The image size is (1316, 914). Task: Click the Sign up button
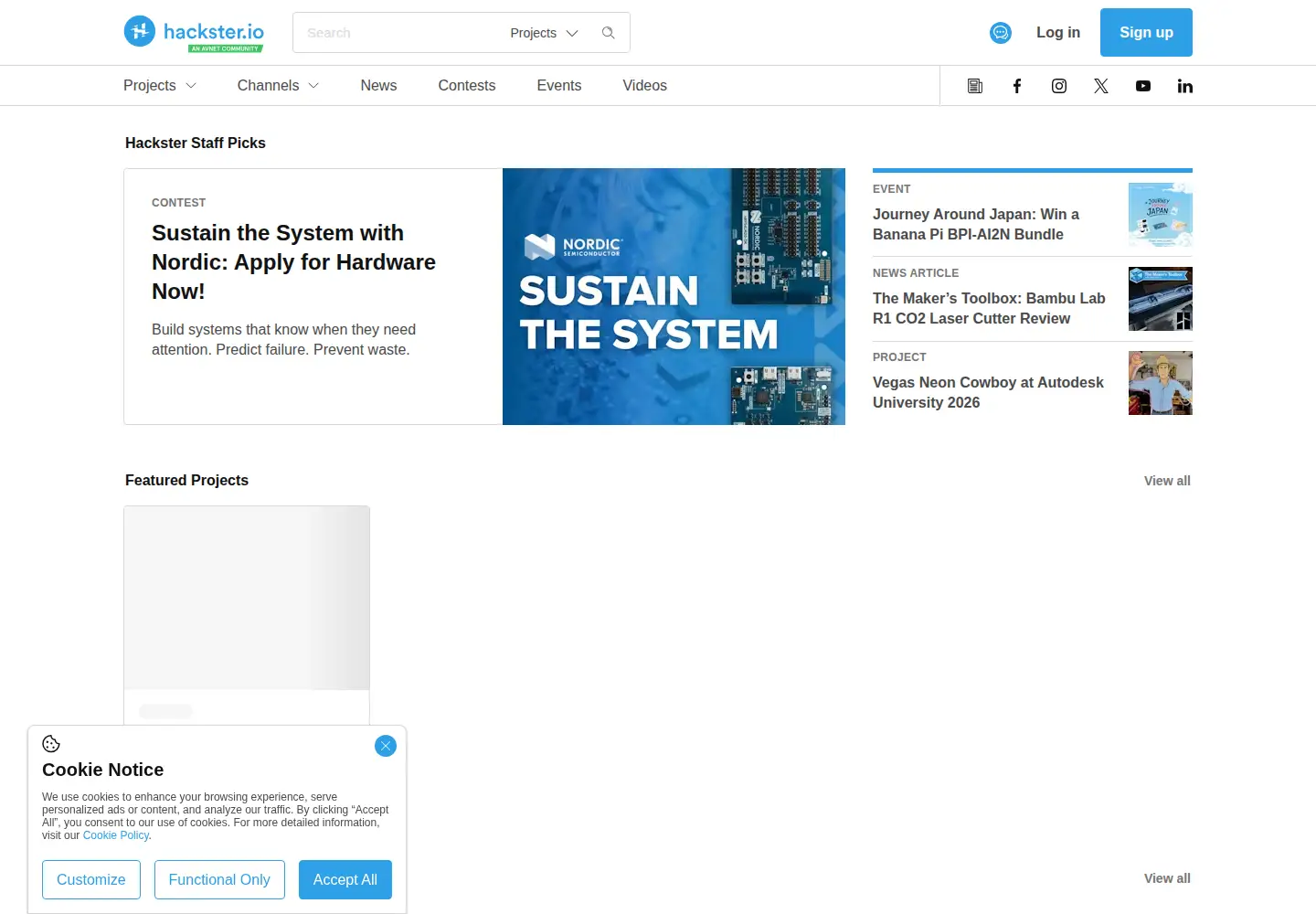[1146, 32]
